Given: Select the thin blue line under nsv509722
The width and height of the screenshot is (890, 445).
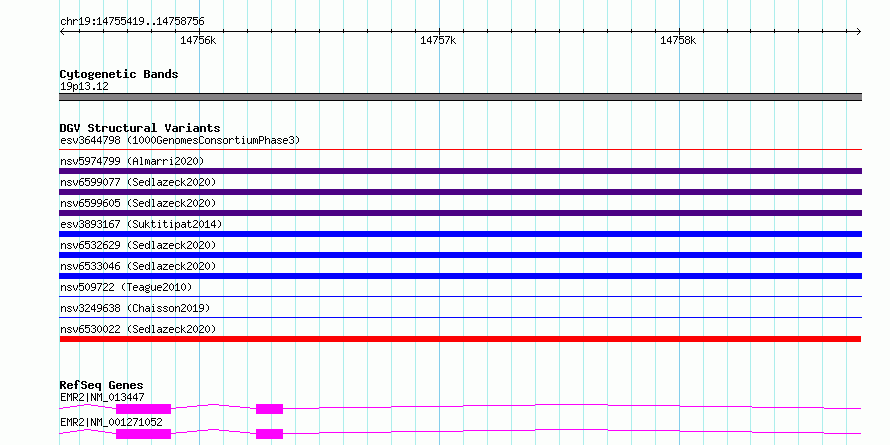Looking at the screenshot, I should point(460,297).
